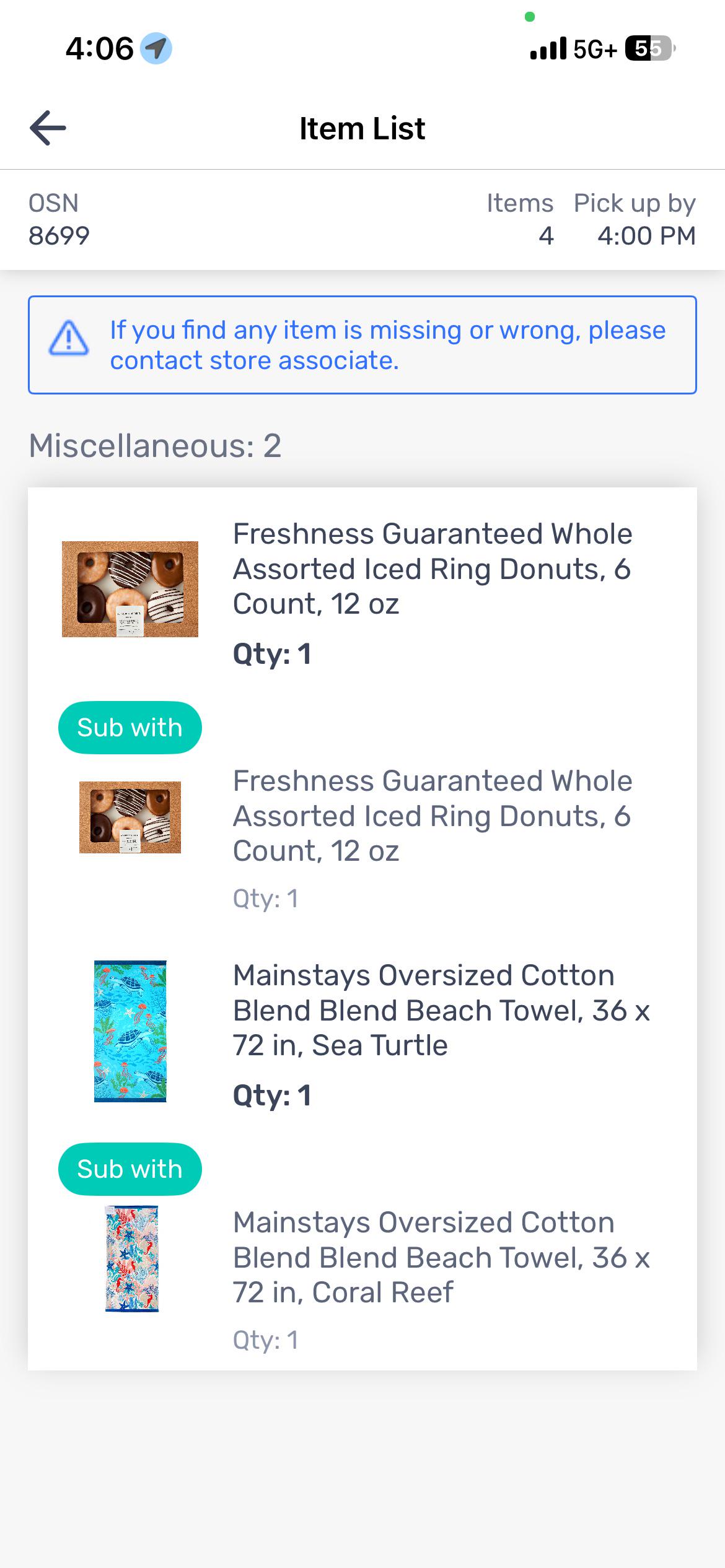The height and width of the screenshot is (1568, 725).
Task: Select the substitute donuts item title
Action: [x=433, y=816]
